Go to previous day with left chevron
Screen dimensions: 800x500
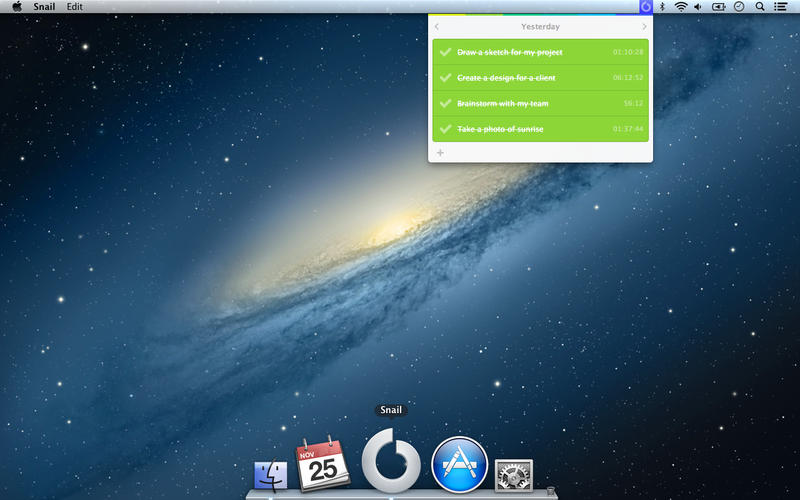[x=437, y=27]
